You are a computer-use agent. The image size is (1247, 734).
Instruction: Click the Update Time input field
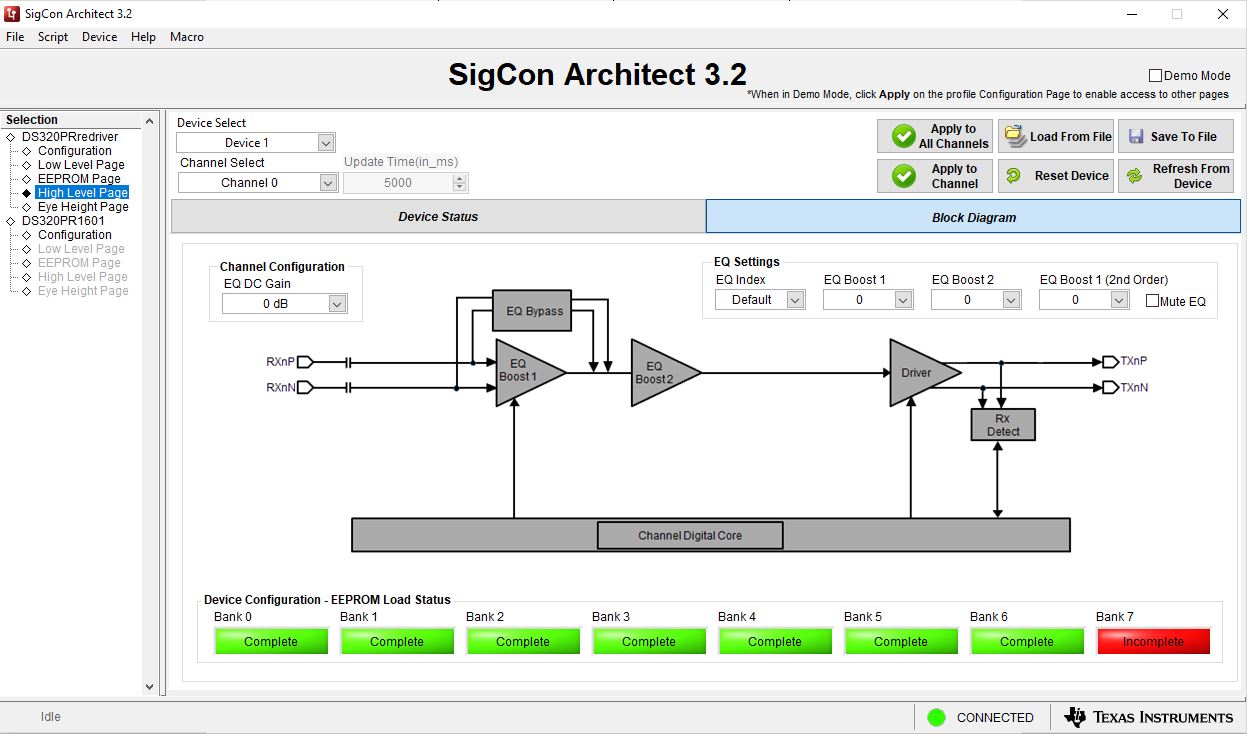(x=398, y=183)
